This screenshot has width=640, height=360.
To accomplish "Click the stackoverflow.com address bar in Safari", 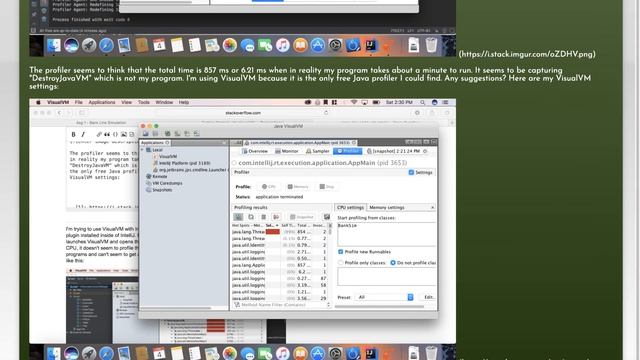I will [x=243, y=113].
